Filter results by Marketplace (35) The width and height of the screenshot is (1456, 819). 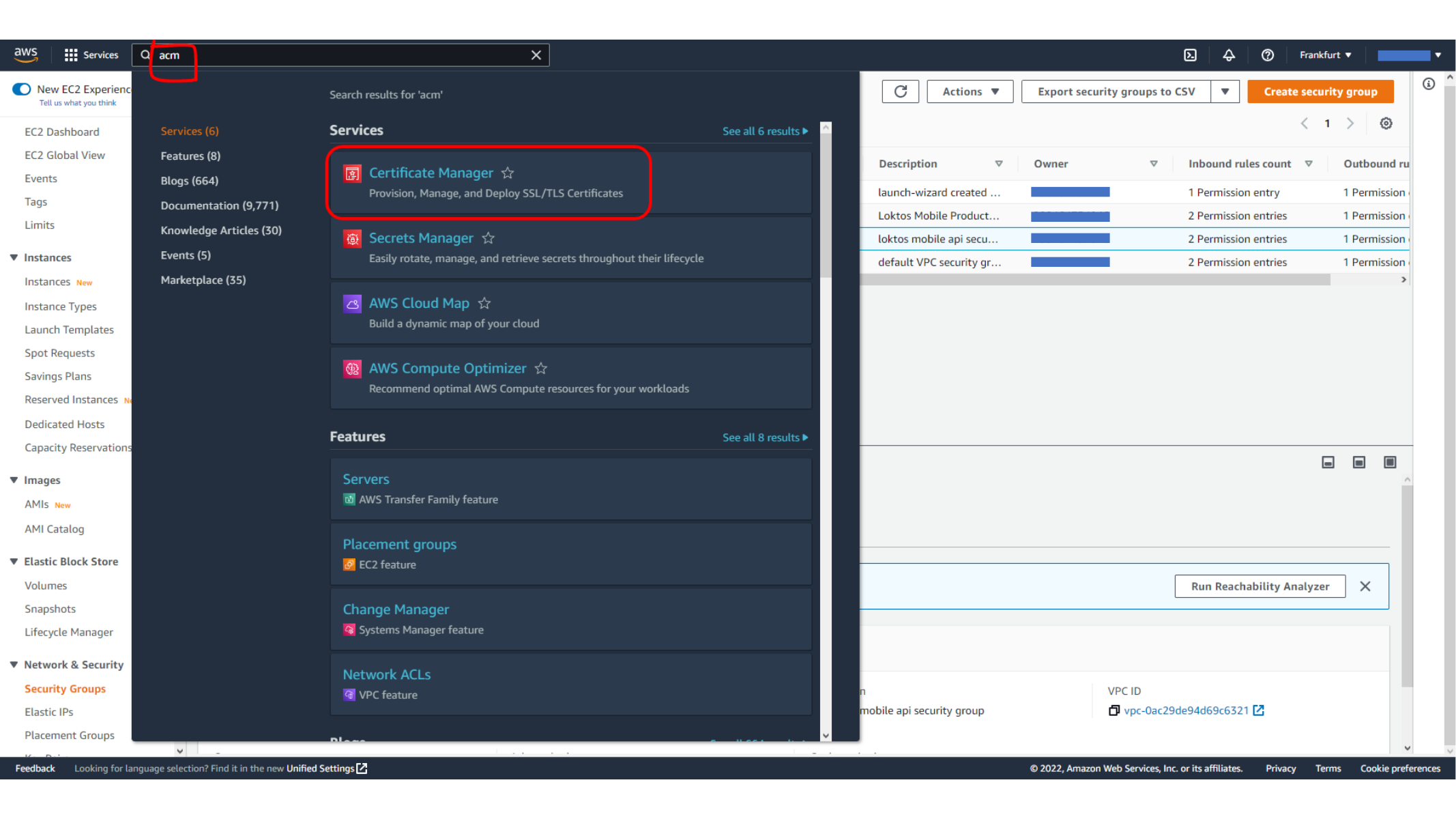tap(203, 280)
